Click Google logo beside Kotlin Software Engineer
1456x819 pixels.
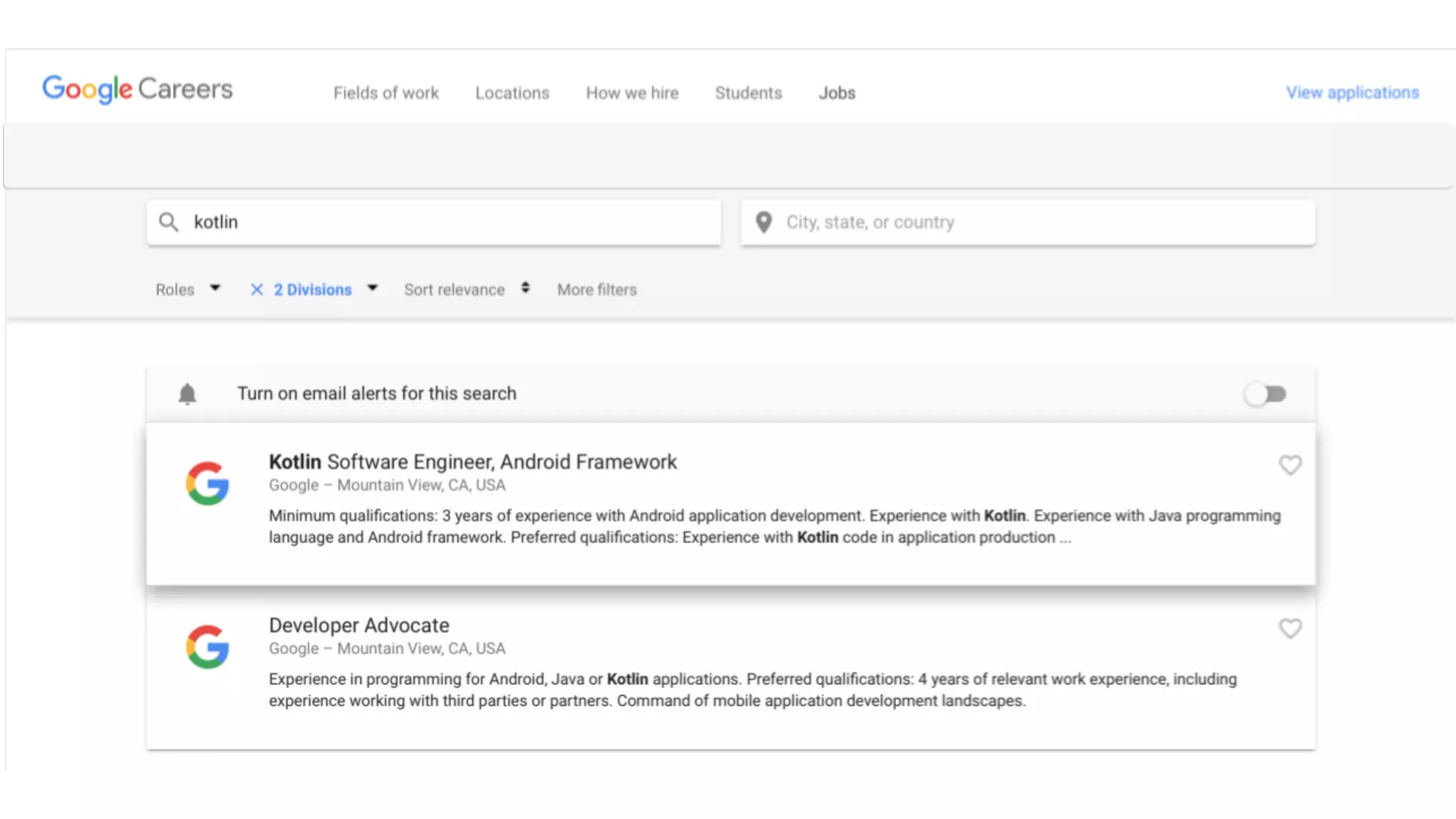[208, 484]
